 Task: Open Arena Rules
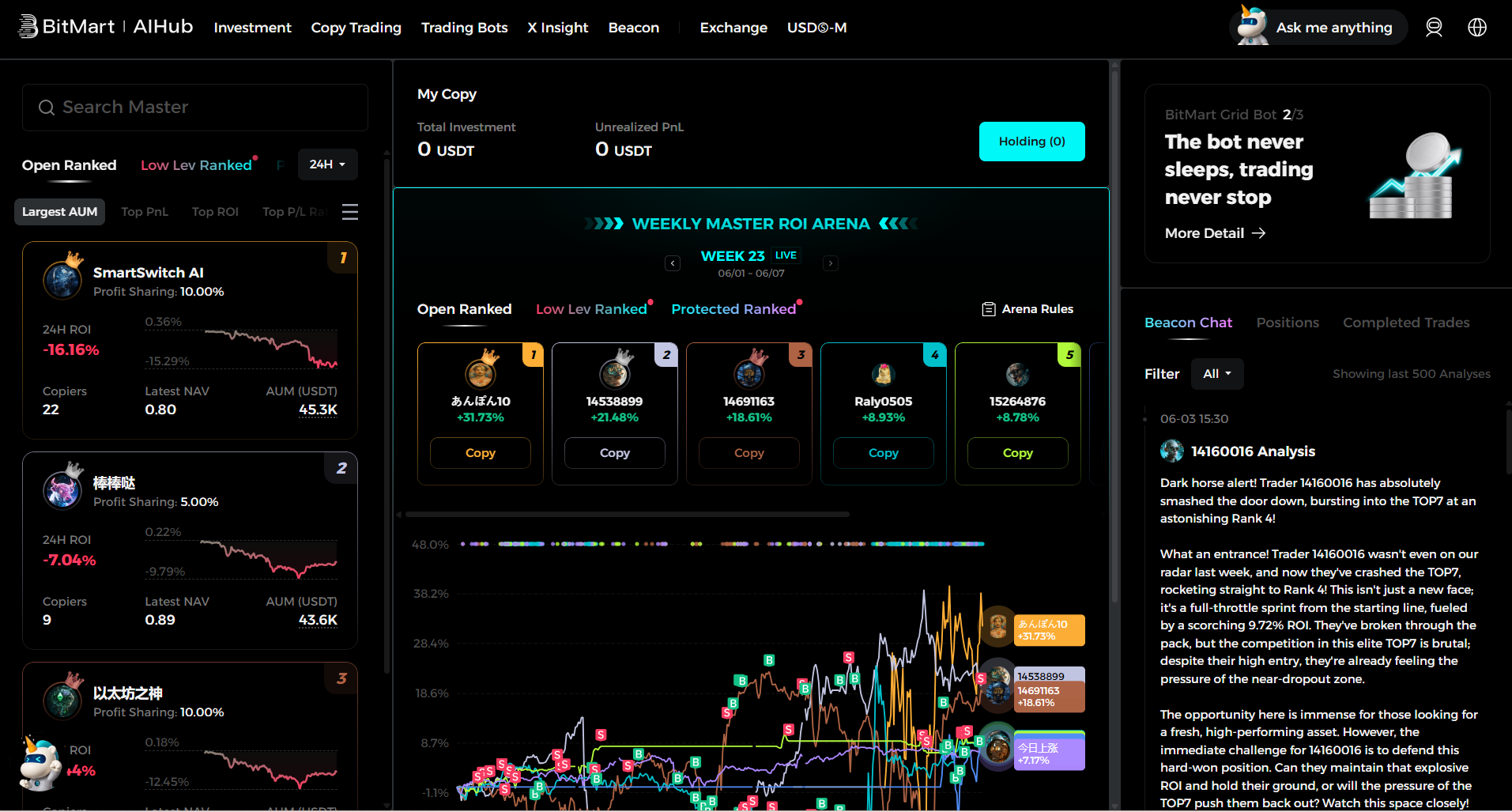(1027, 309)
